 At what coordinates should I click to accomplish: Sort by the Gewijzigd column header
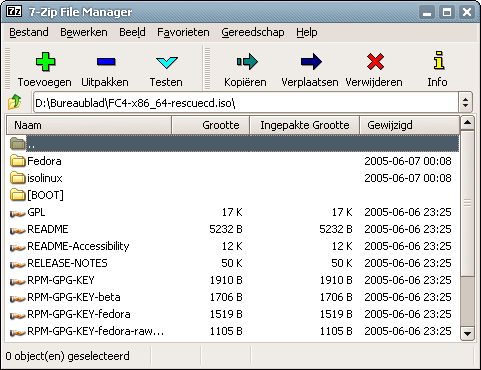[409, 125]
